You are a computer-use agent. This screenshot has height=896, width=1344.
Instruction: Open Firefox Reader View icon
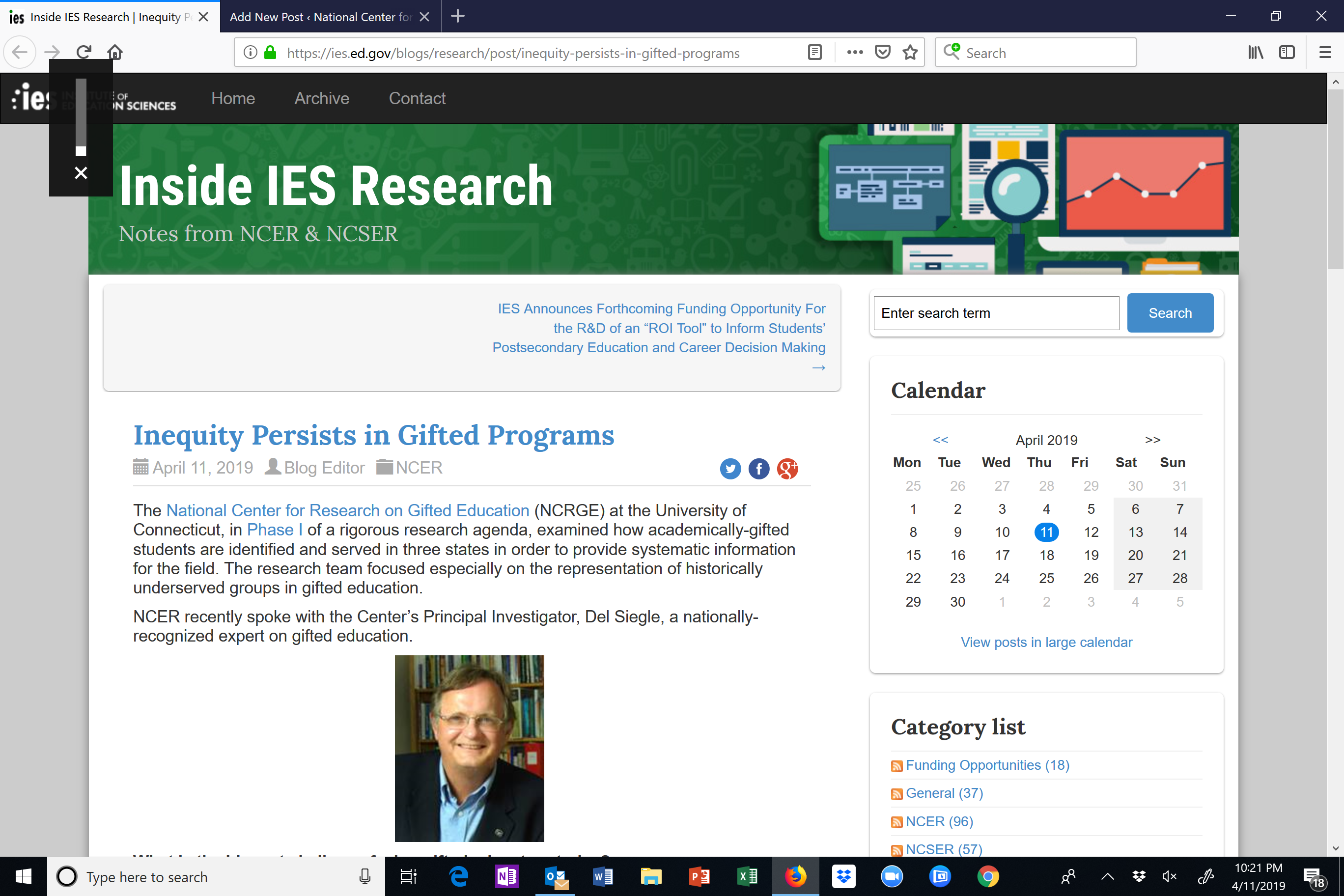[x=815, y=53]
